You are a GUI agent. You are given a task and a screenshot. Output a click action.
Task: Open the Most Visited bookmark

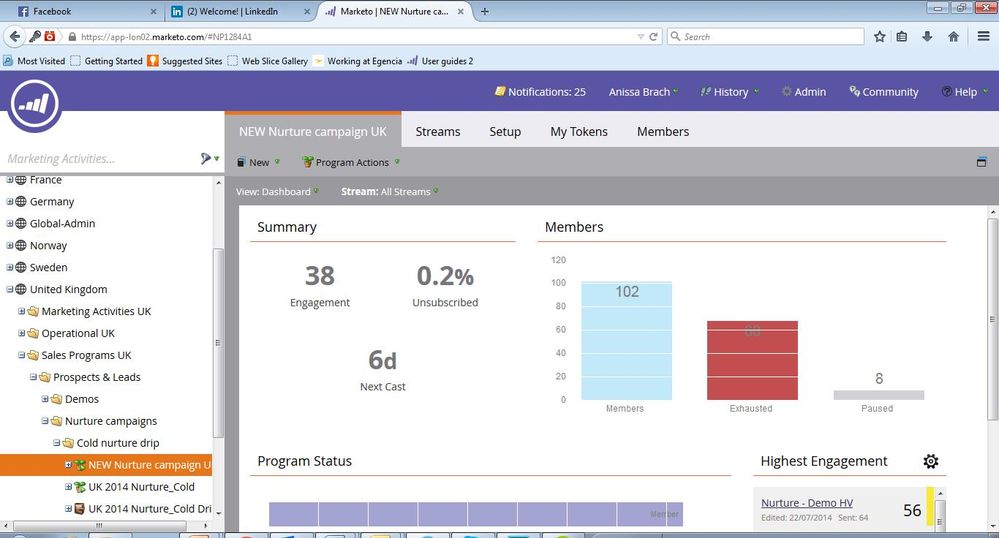(34, 61)
